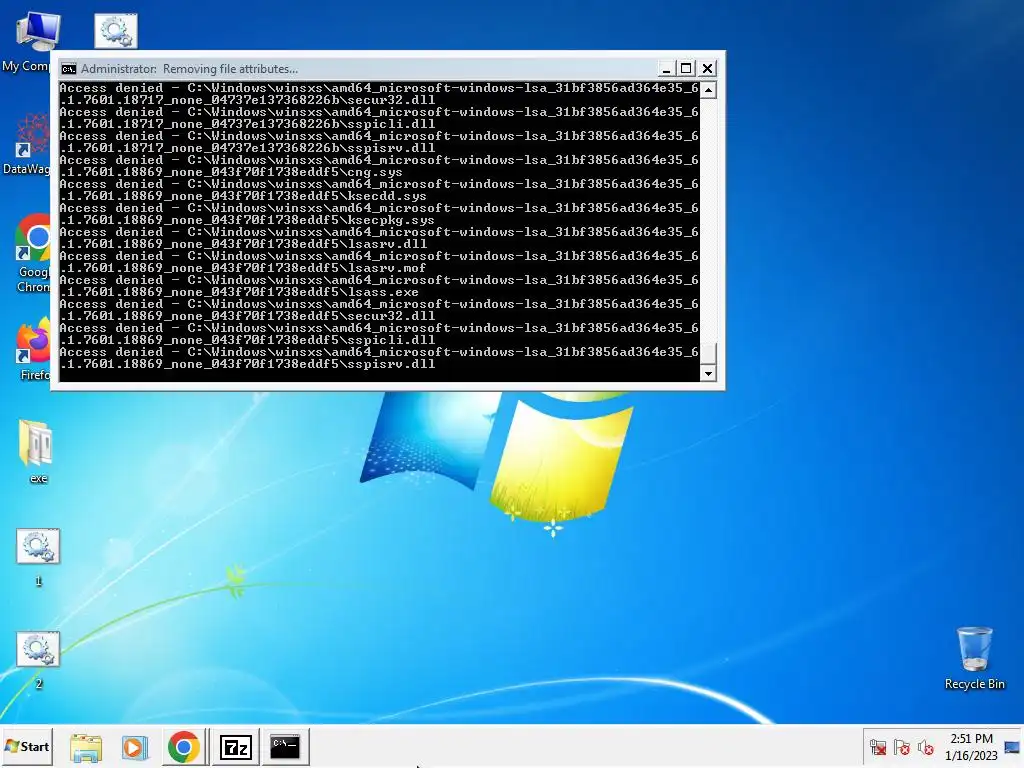The height and width of the screenshot is (768, 1024).
Task: Open the Recycle Bin
Action: [974, 658]
